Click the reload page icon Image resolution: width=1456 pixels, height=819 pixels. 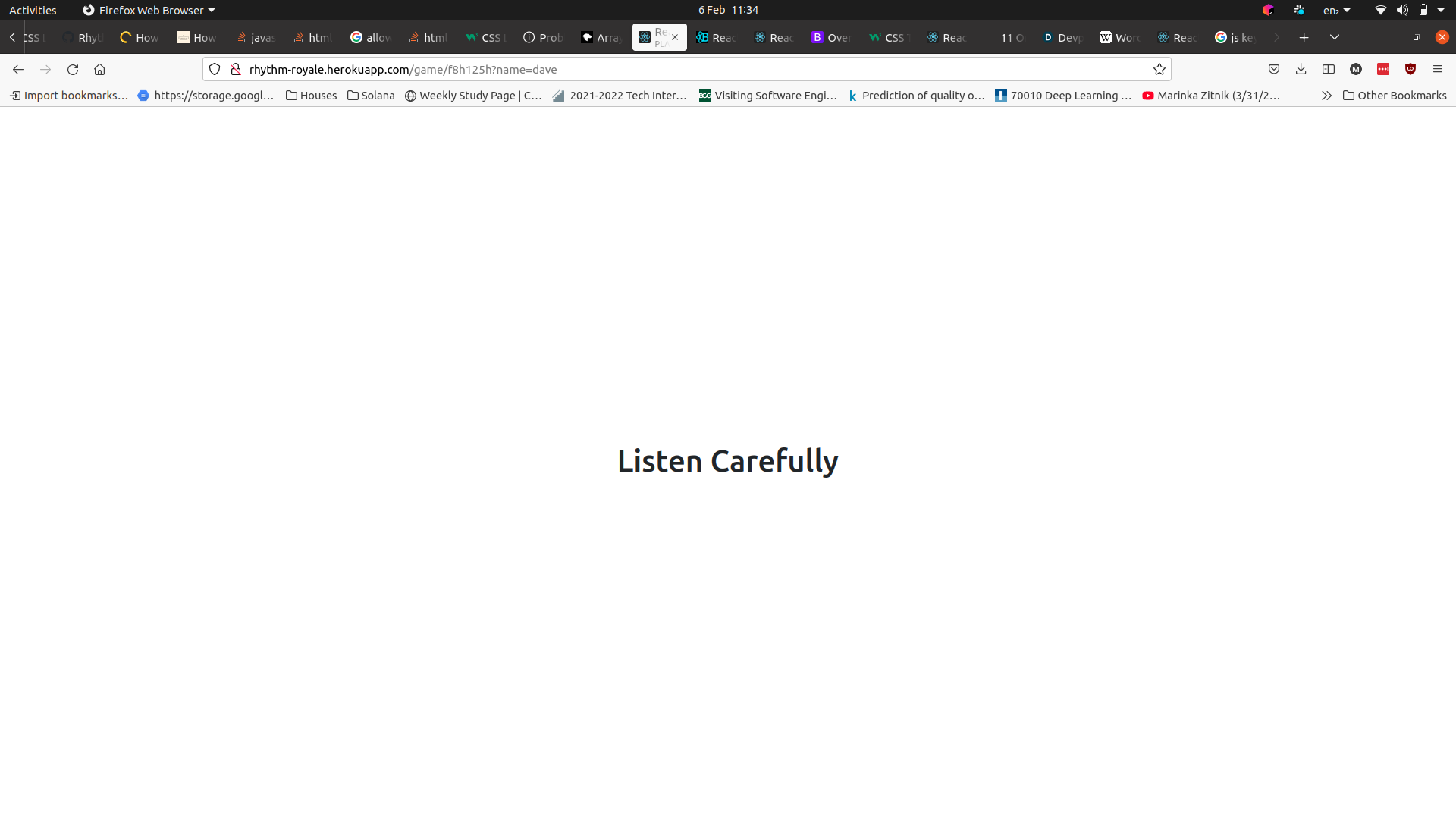coord(73,69)
